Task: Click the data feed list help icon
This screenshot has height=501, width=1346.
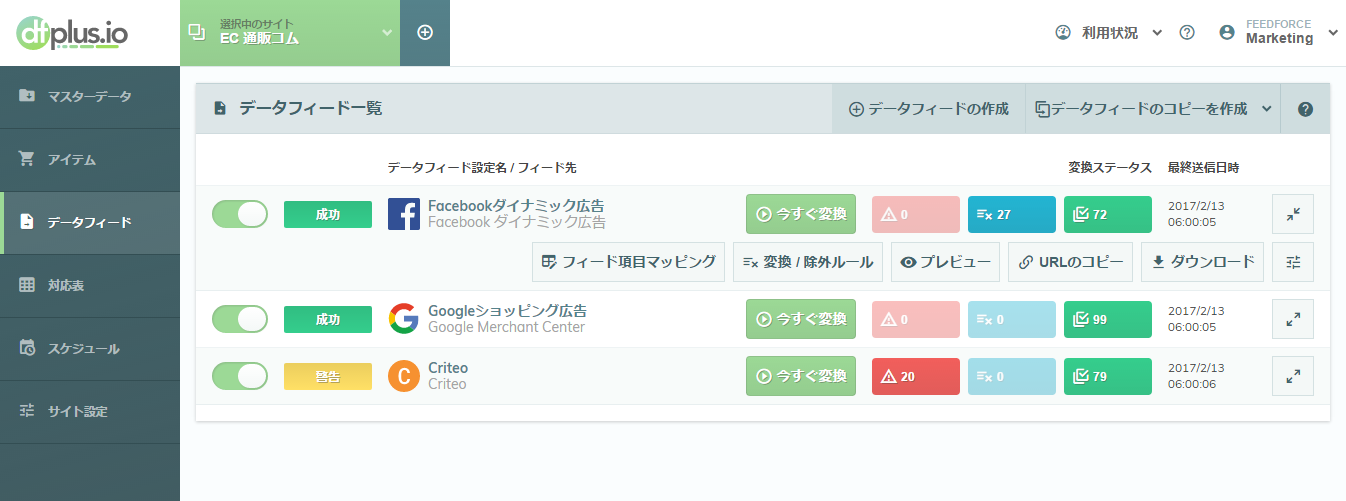Action: (x=1305, y=109)
